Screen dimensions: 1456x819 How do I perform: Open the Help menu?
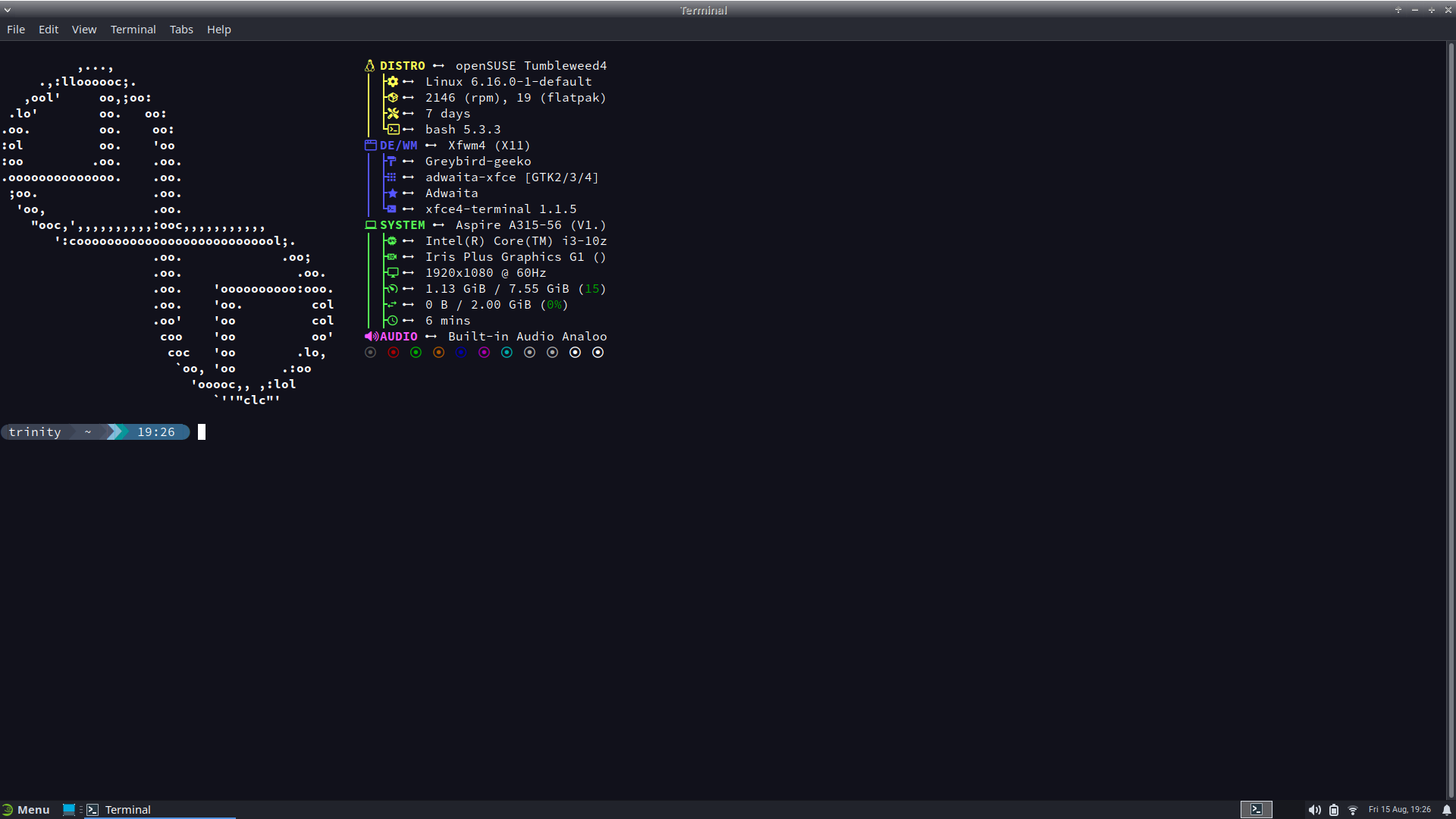point(218,30)
